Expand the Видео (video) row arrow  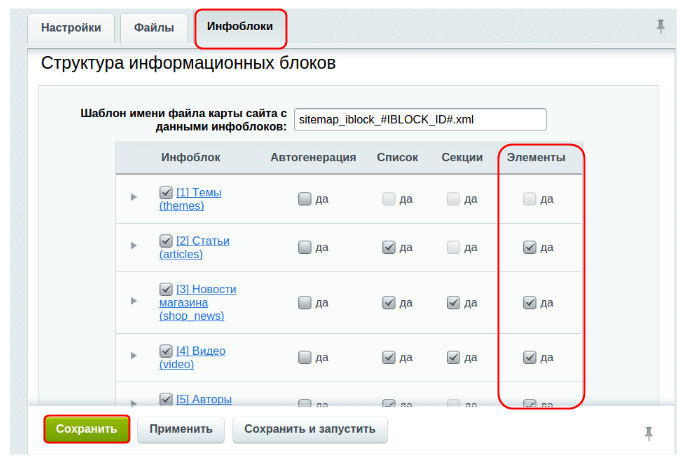[134, 356]
